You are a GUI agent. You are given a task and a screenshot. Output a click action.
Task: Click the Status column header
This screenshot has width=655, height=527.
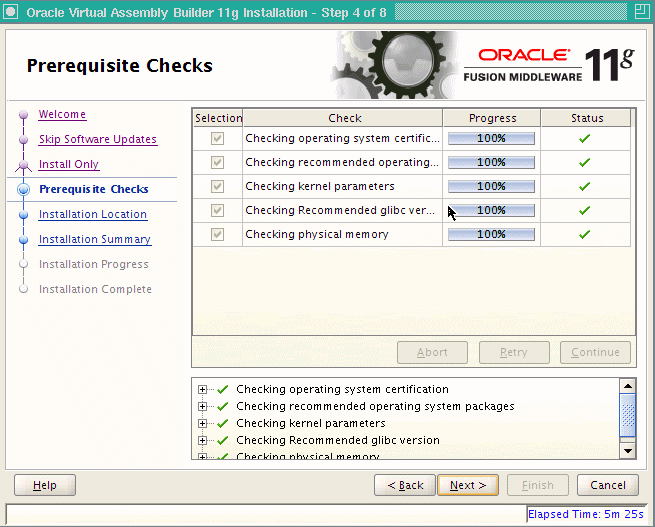coord(586,118)
